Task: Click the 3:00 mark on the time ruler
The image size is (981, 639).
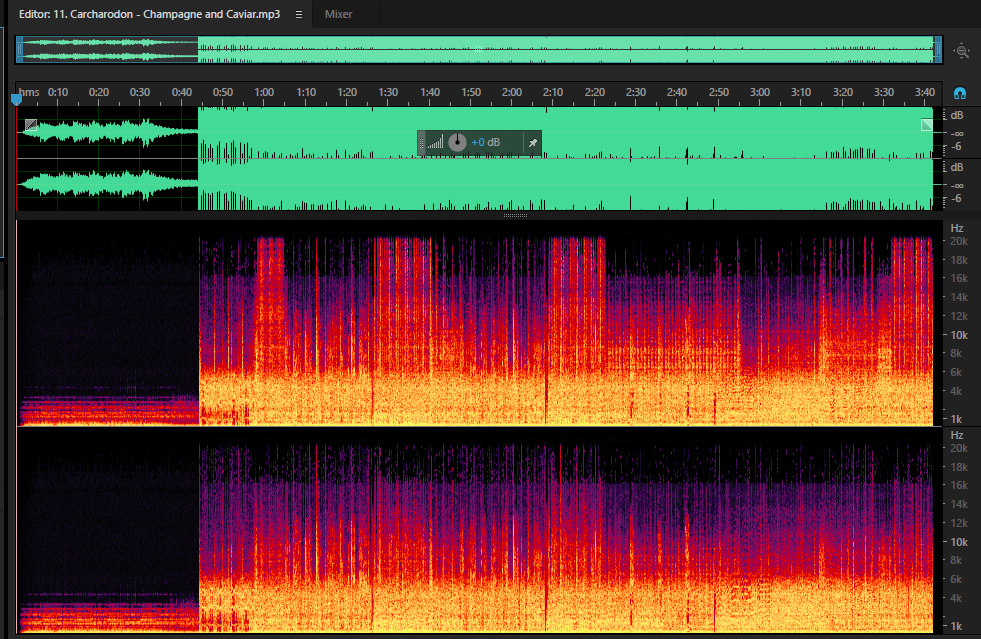Action: 760,92
